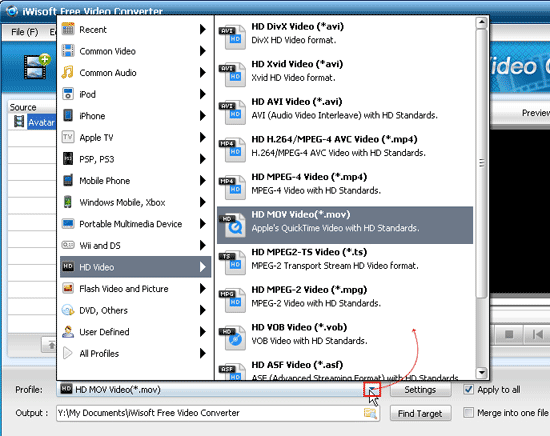This screenshot has height=436, width=550.
Task: Click the Settings button
Action: click(420, 390)
